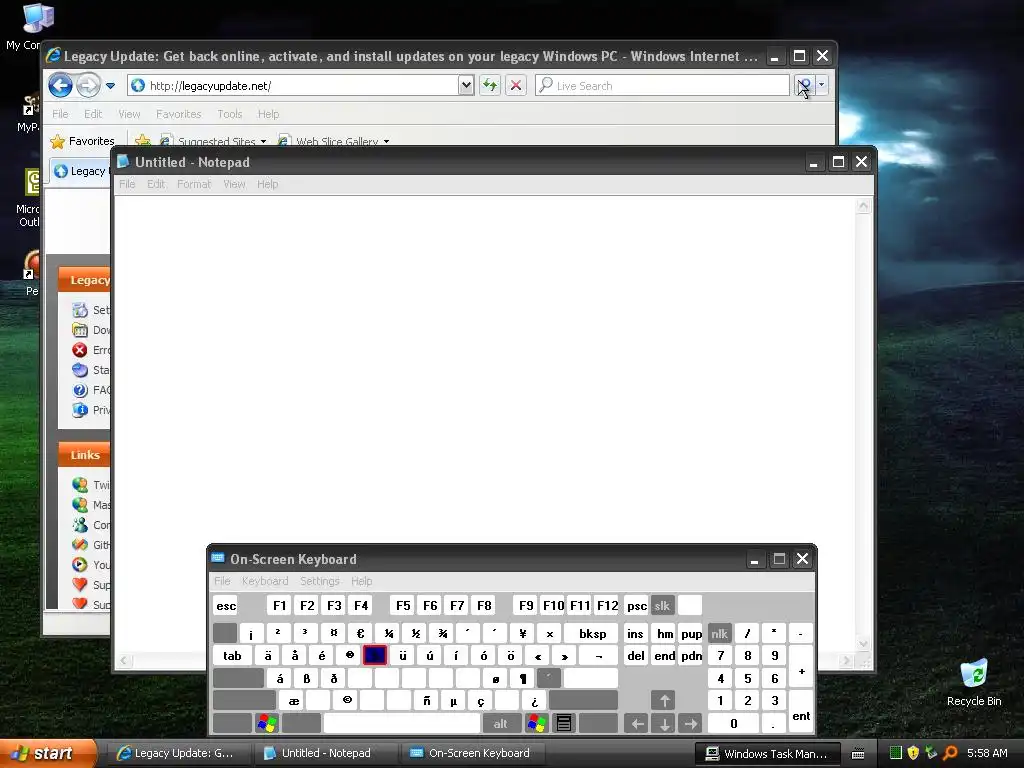Click the red Stop icon in Internet Explorer
This screenshot has width=1024, height=768.
pyautogui.click(x=516, y=86)
